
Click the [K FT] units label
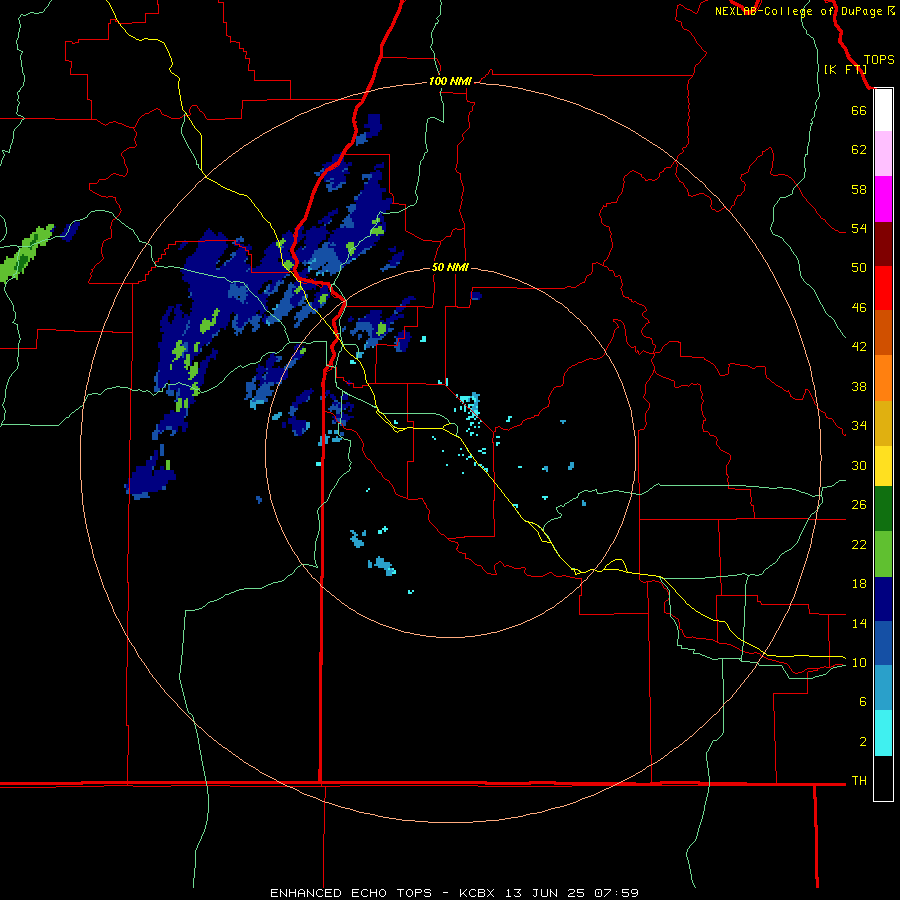pyautogui.click(x=845, y=69)
